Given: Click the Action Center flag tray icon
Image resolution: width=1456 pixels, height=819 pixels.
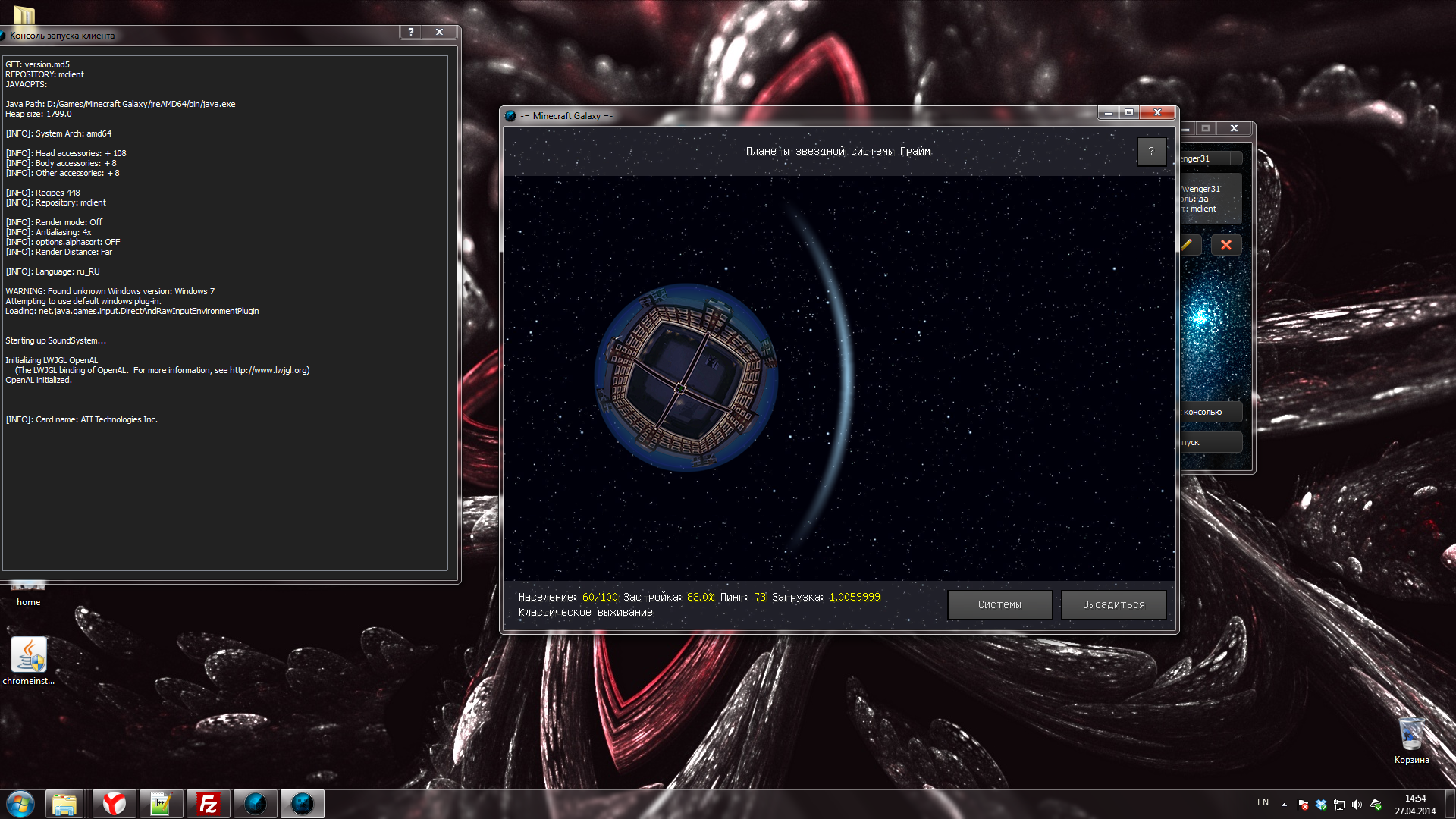Looking at the screenshot, I should (1303, 805).
